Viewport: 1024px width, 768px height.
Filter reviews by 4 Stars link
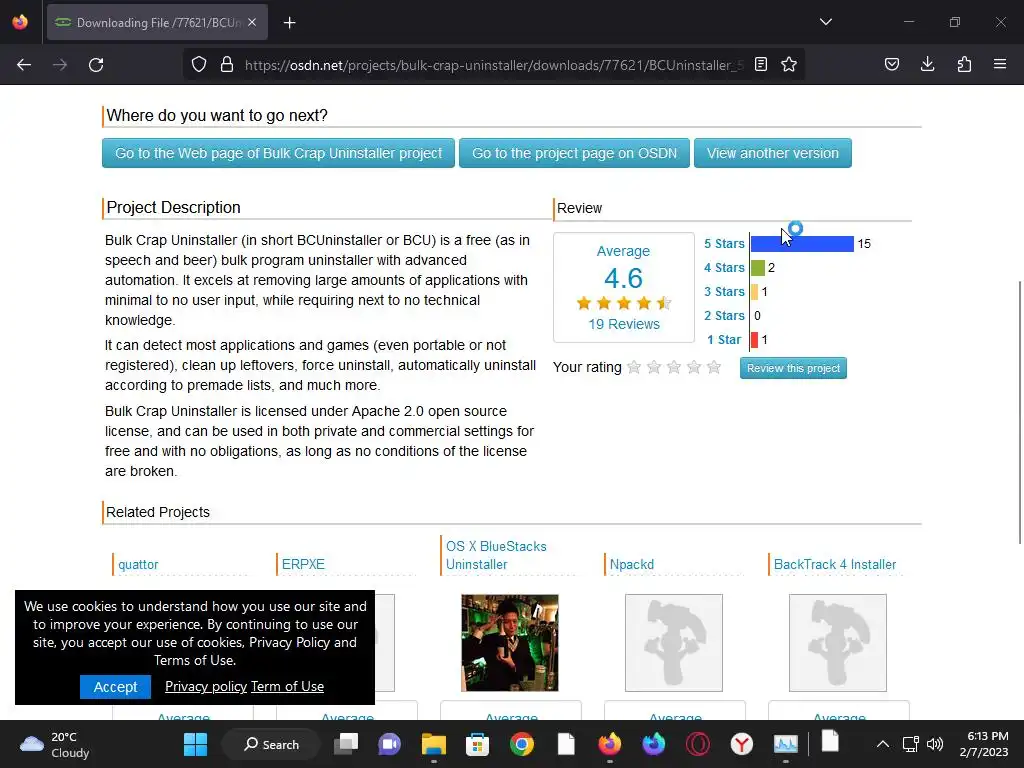coord(724,268)
